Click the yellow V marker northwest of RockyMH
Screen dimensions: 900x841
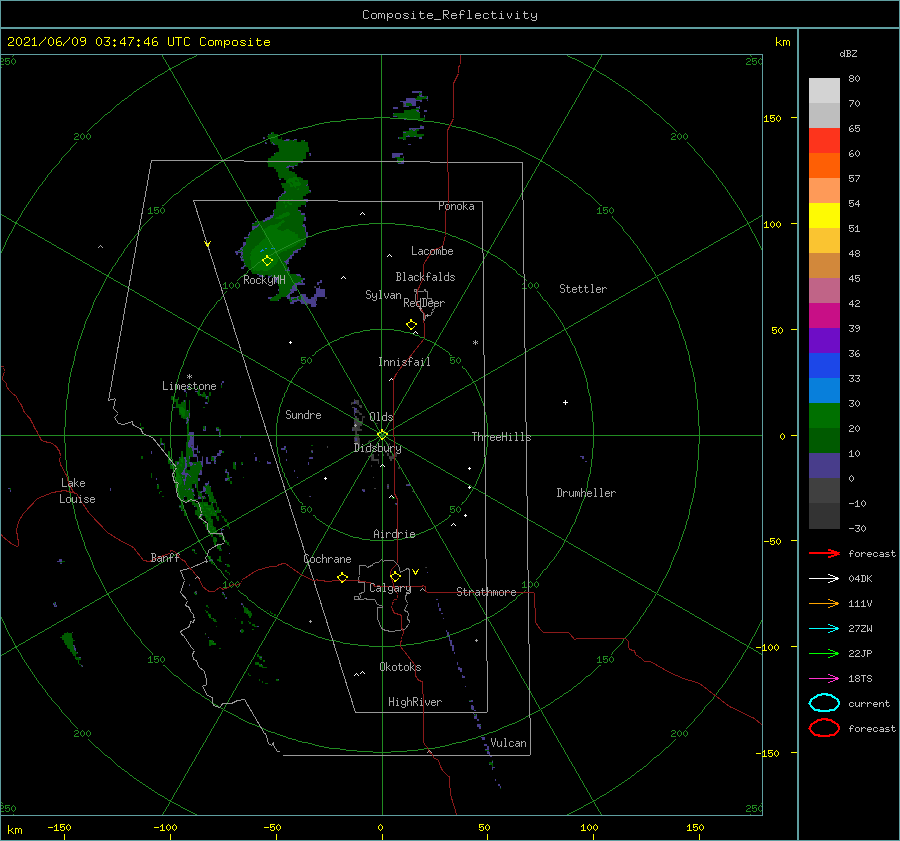207,244
